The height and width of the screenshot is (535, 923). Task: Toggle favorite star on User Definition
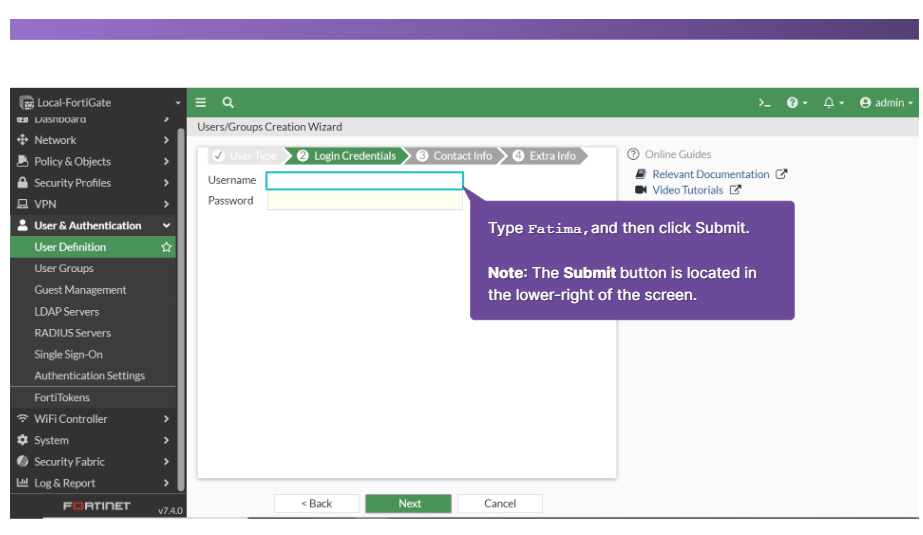pos(167,247)
